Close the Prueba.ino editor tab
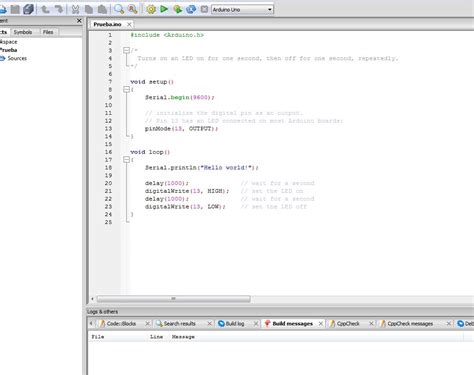 pyautogui.click(x=129, y=24)
